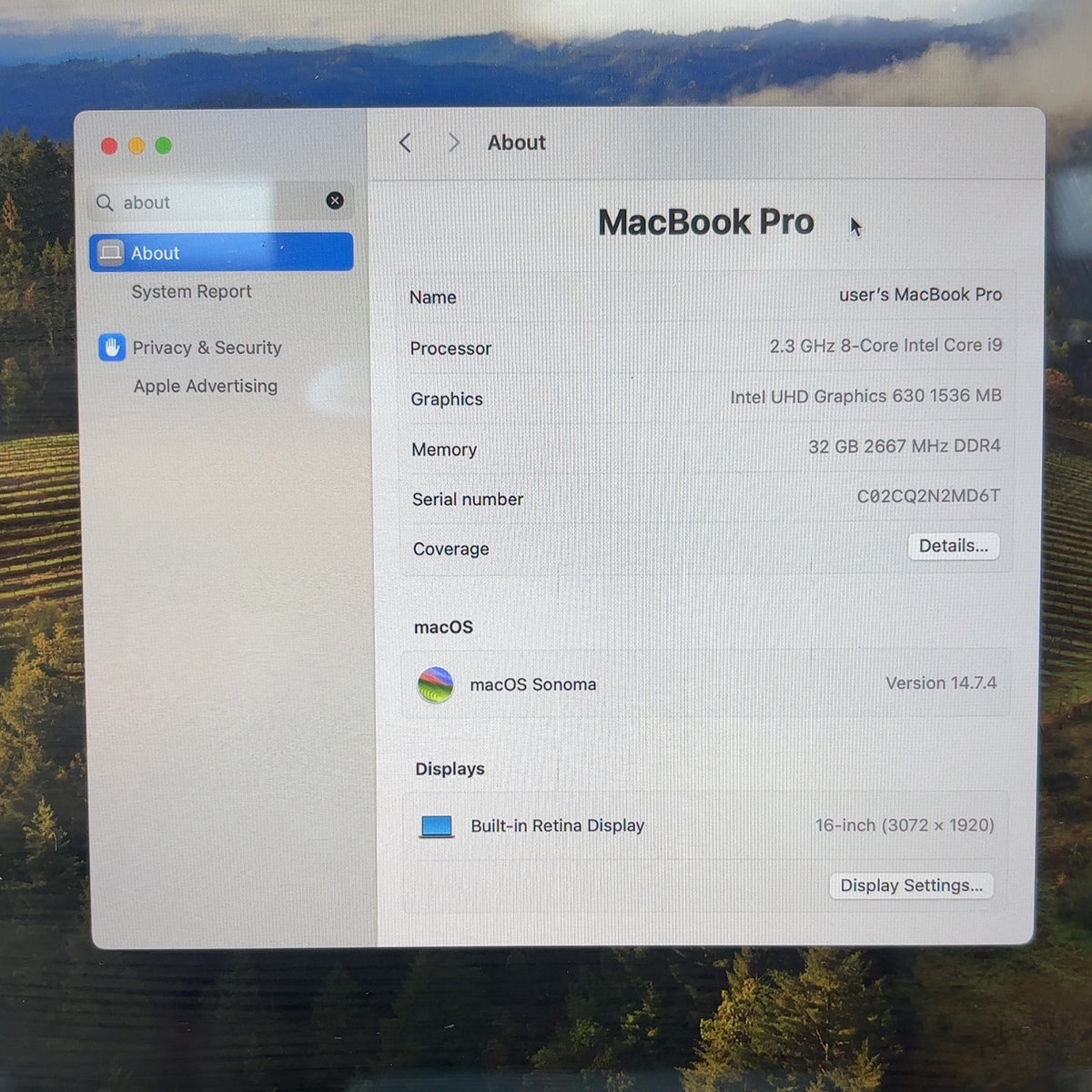Click the processor value 2.3 GHz 8-Core Intel Core i9
1092x1092 pixels.
click(885, 346)
